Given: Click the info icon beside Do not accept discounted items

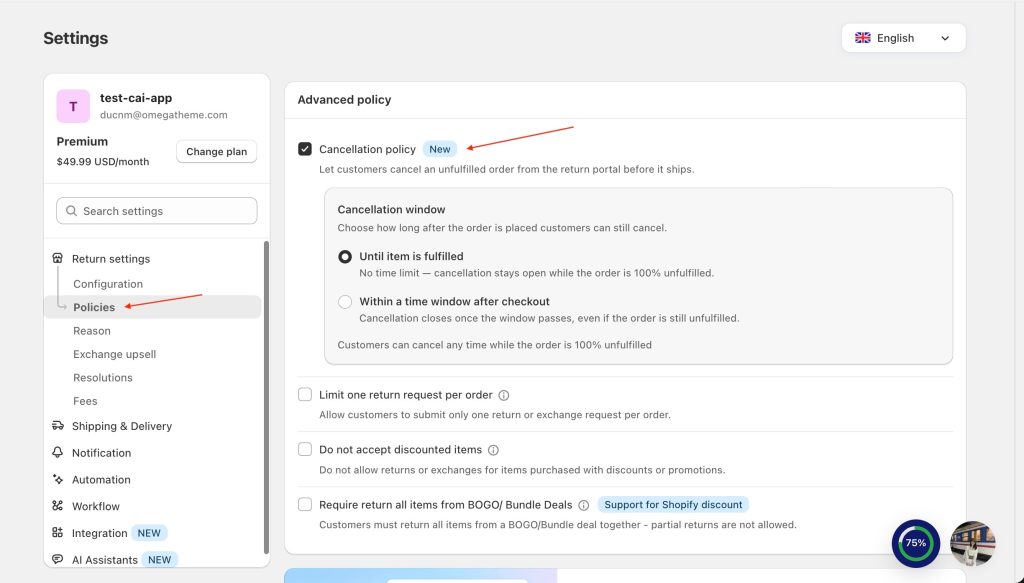Looking at the screenshot, I should pyautogui.click(x=493, y=450).
